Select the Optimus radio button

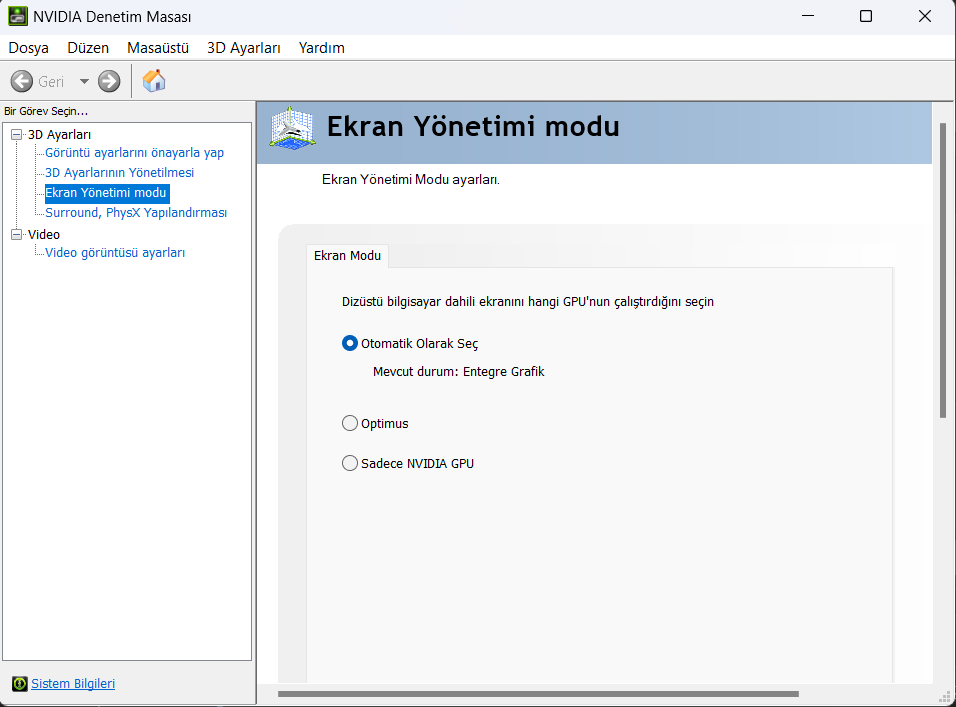pyautogui.click(x=349, y=423)
